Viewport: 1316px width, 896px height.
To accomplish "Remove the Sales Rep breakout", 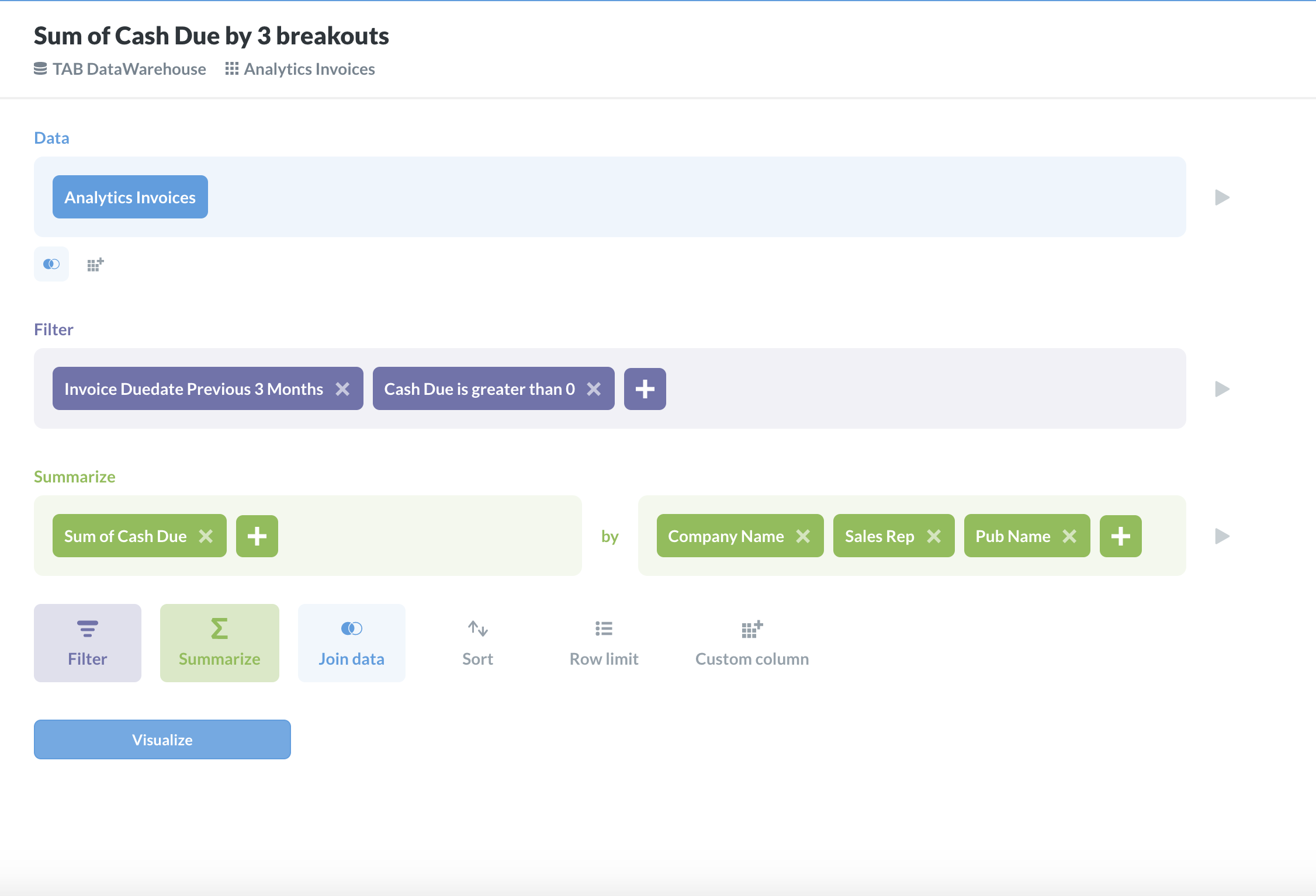I will pyautogui.click(x=935, y=536).
